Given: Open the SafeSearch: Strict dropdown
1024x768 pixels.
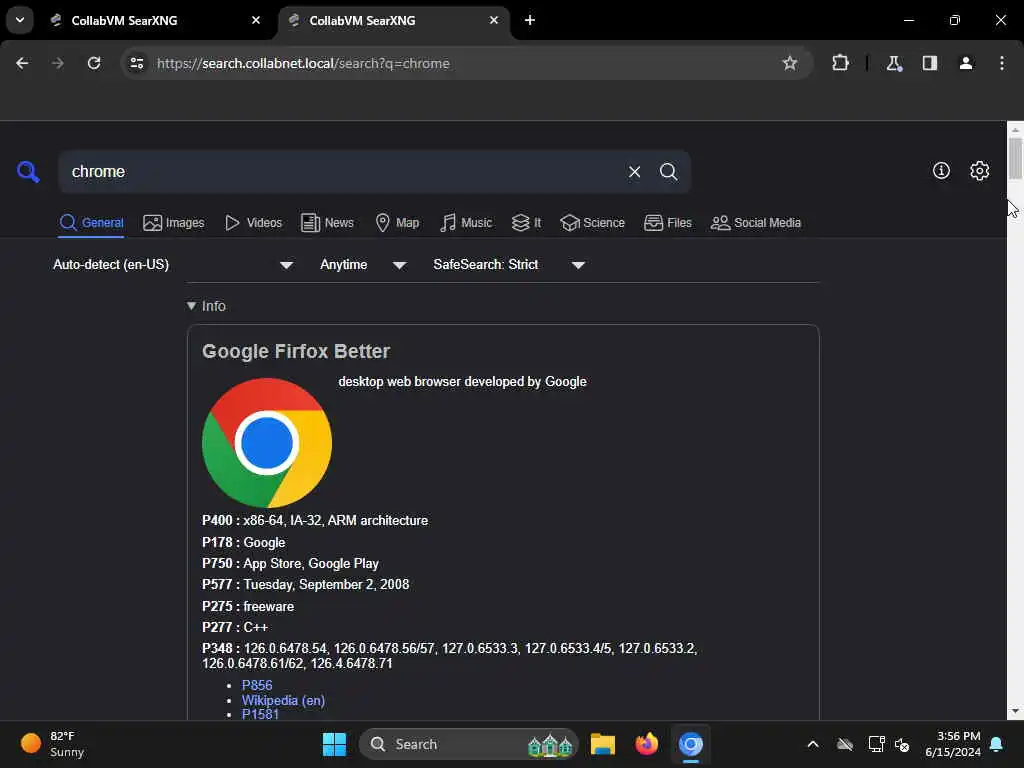Looking at the screenshot, I should tap(509, 264).
